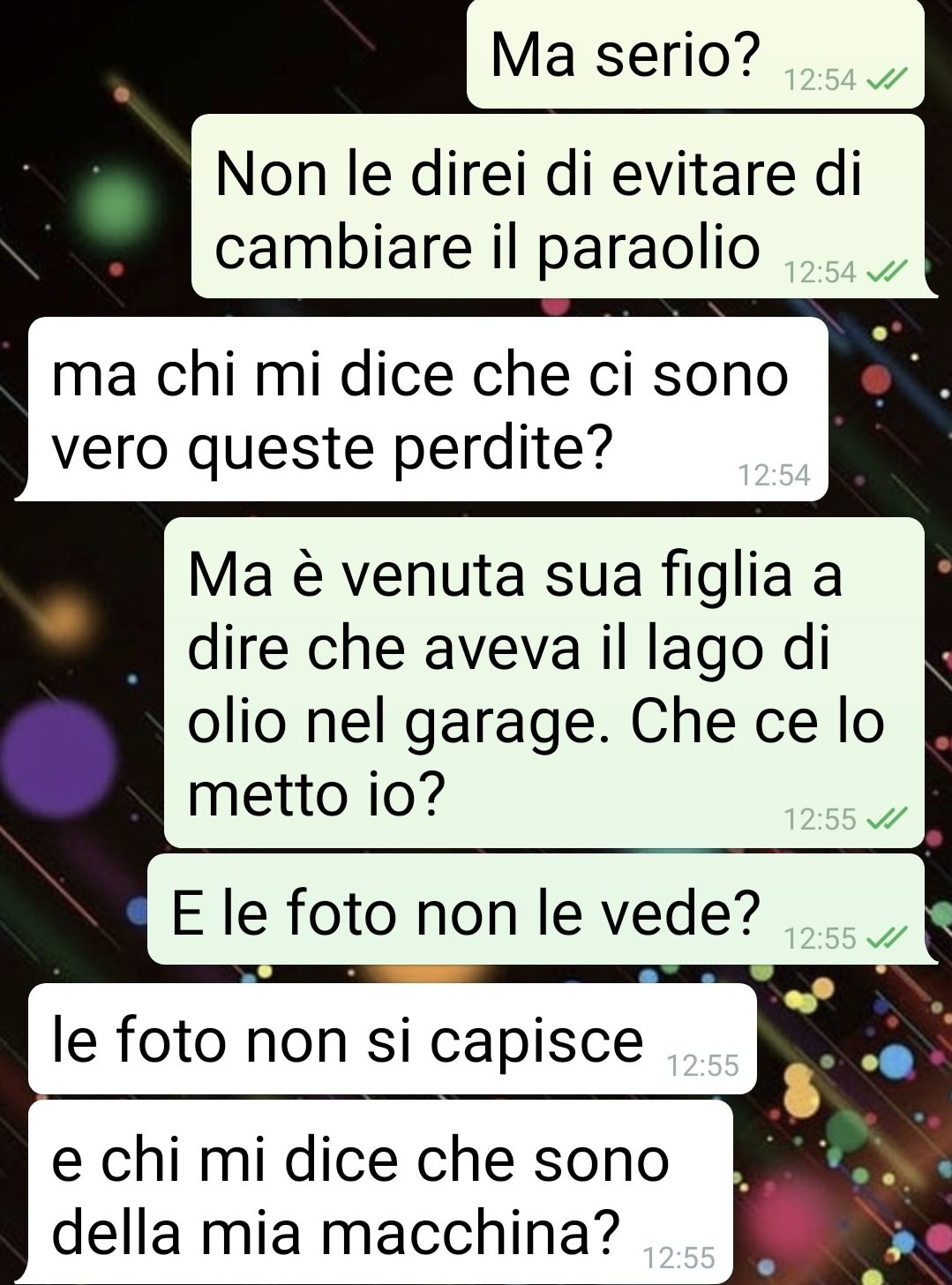Image resolution: width=952 pixels, height=1285 pixels.
Task: Click the double checkmark on the paraolio message
Action: [885, 272]
